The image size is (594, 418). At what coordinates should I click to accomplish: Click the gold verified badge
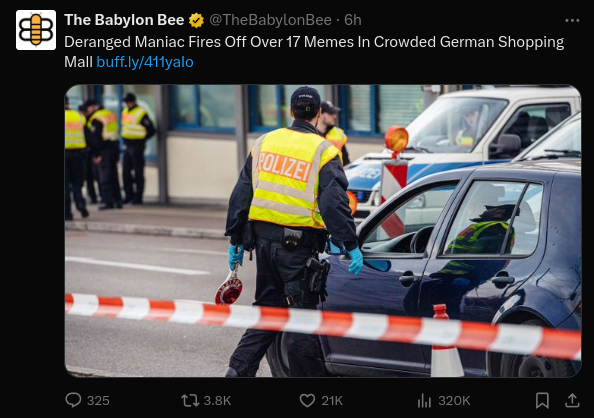(196, 20)
